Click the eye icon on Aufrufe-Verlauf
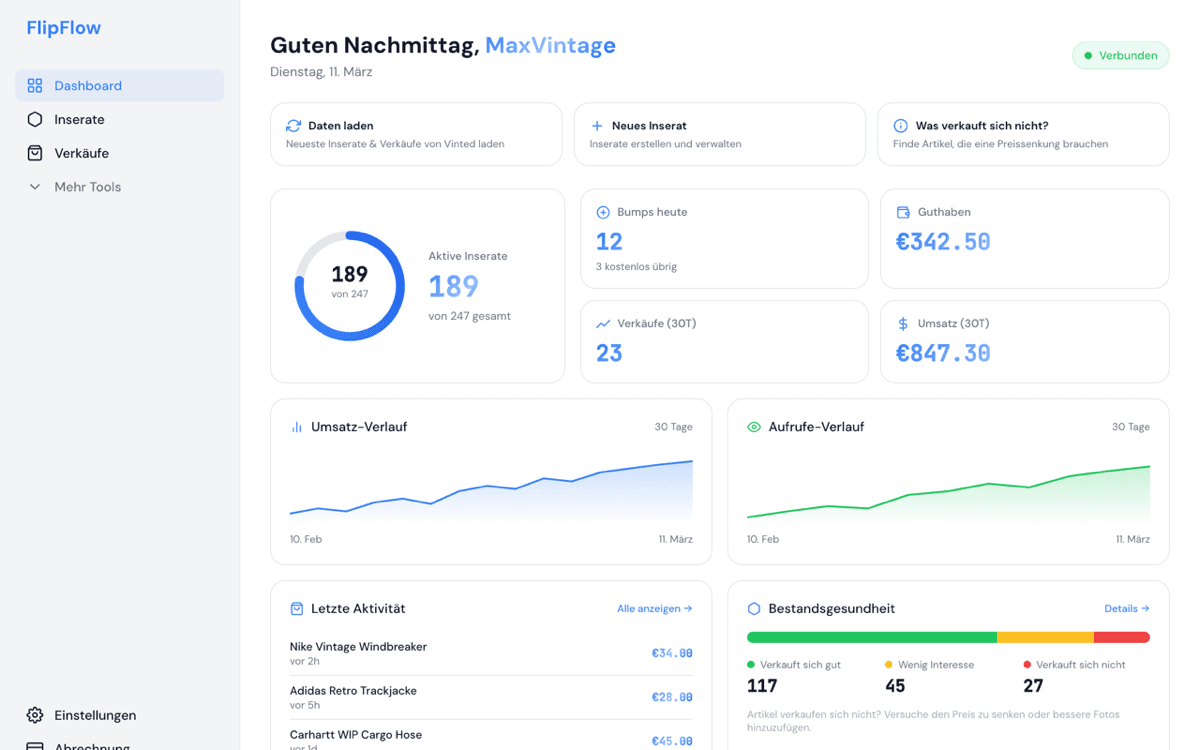1200x750 pixels. [754, 427]
